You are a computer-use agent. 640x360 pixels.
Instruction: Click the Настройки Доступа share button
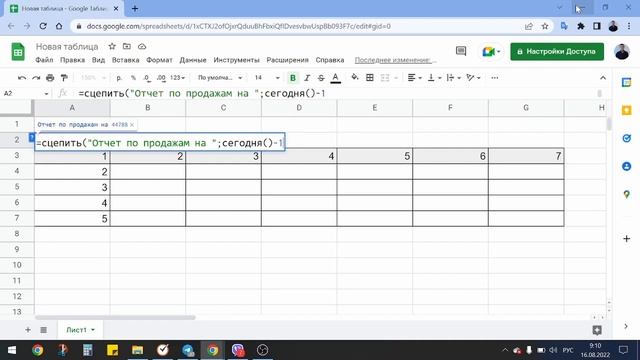point(557,52)
